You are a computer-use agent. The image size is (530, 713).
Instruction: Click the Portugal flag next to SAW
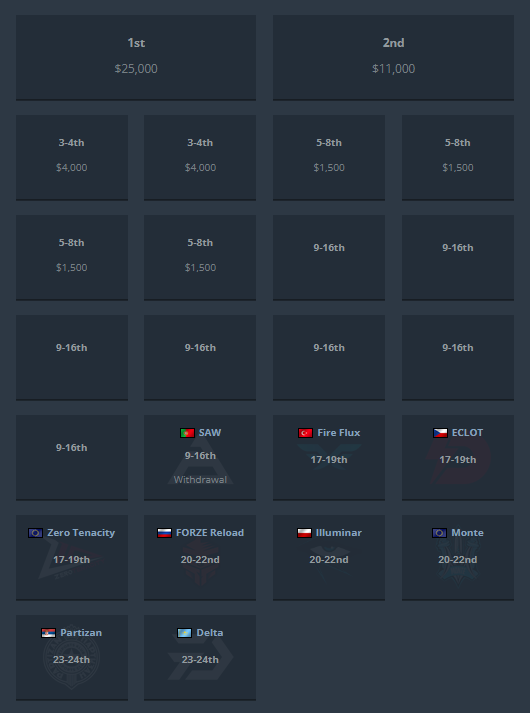click(187, 433)
